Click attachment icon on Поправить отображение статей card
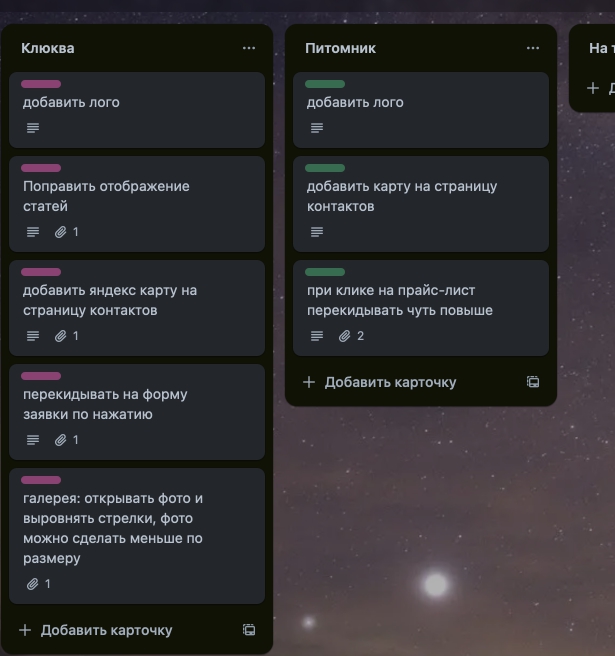 [60, 232]
